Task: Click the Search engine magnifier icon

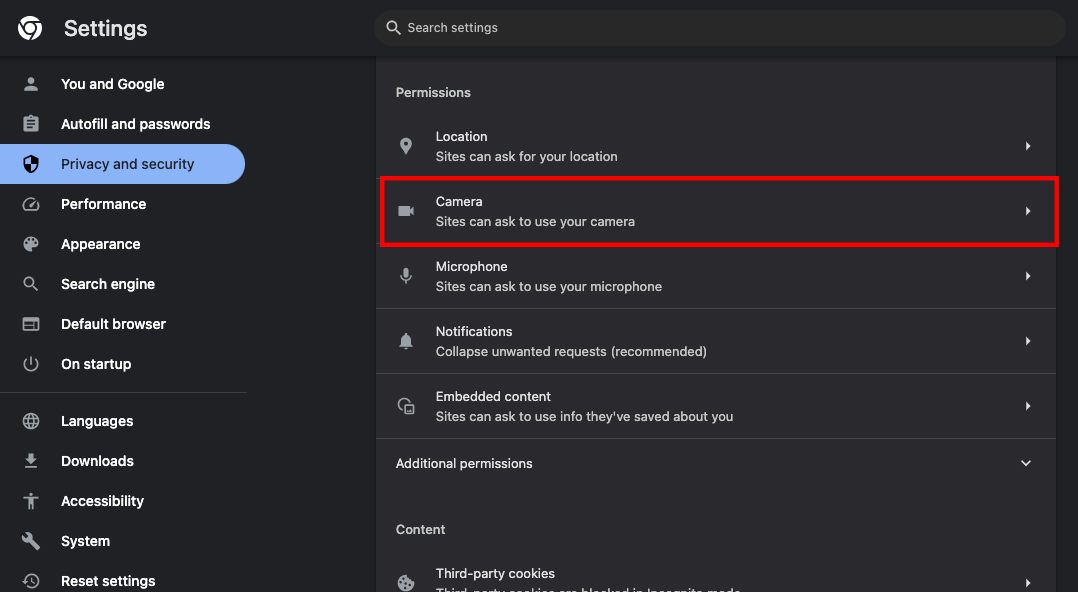Action: point(31,284)
